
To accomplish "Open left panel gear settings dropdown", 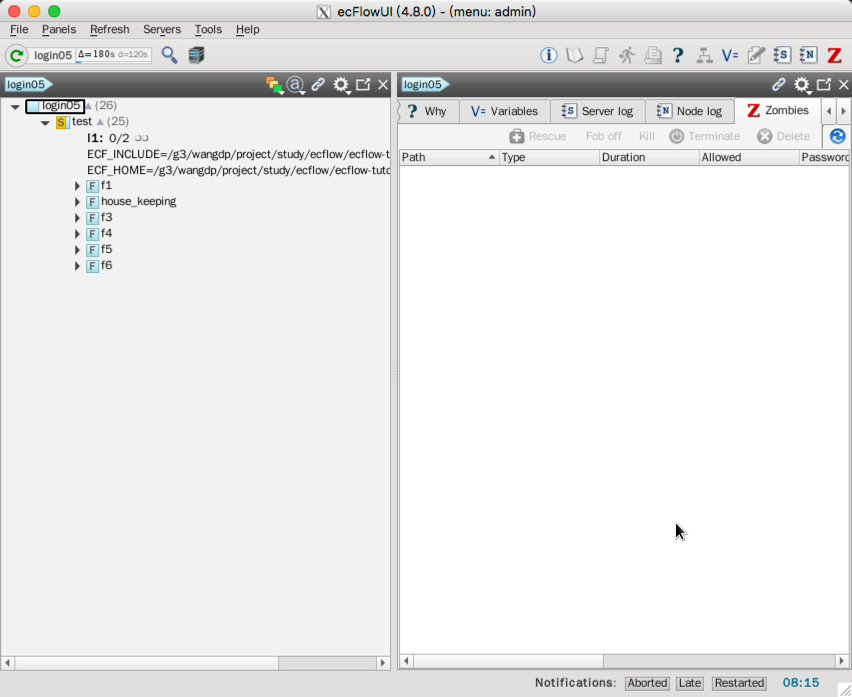I will [341, 85].
